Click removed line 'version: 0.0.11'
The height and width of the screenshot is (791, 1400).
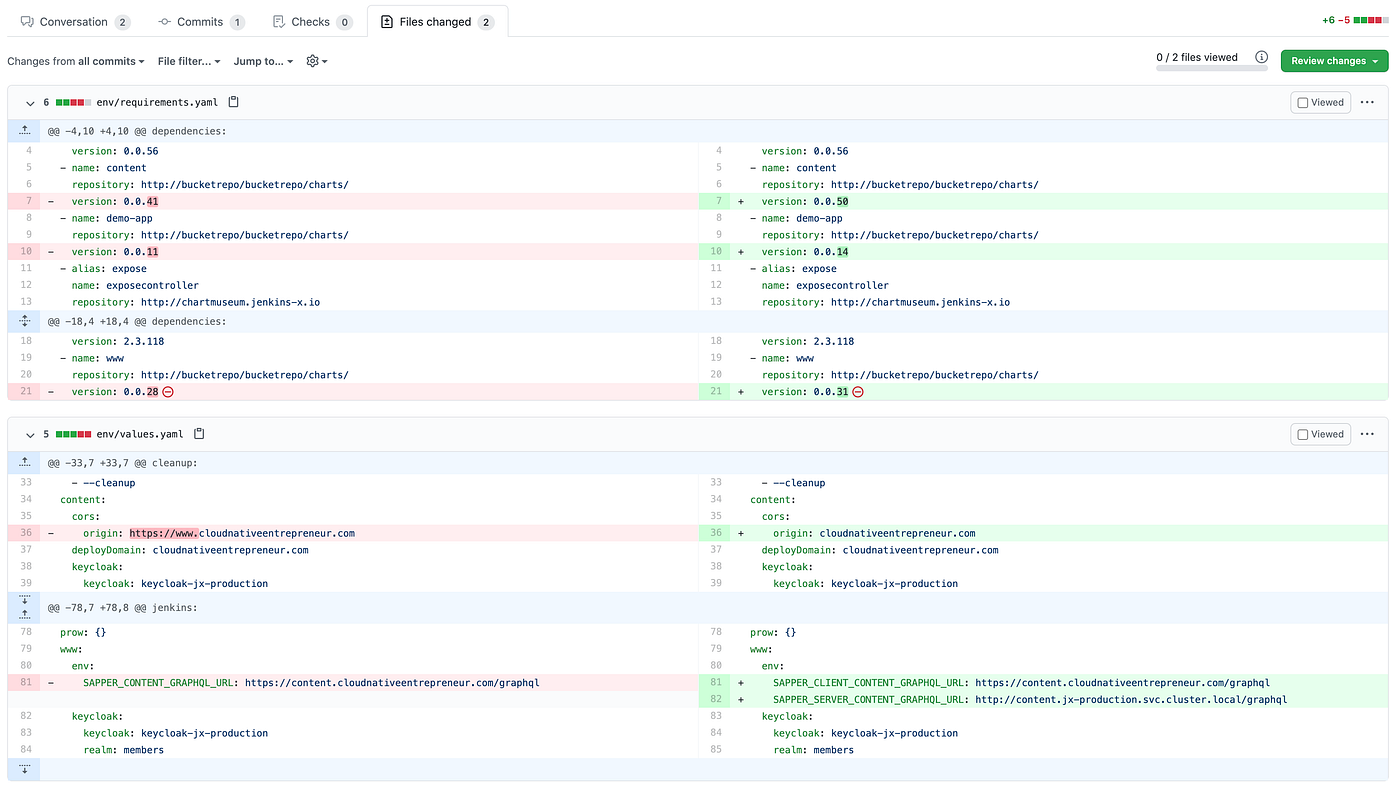click(353, 252)
